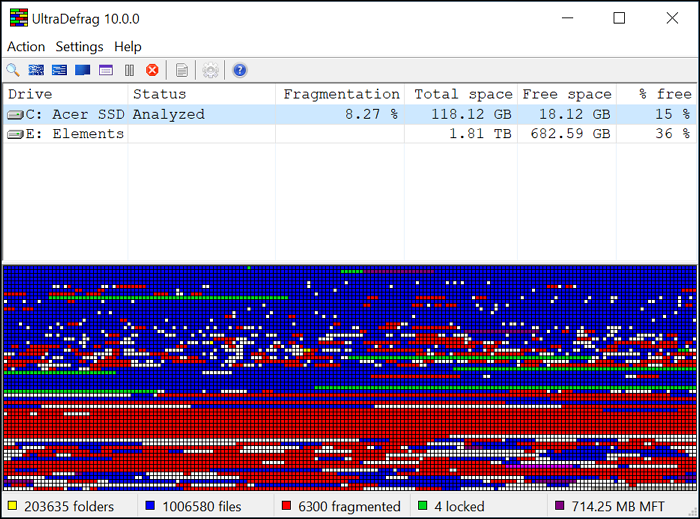Viewport: 700px width, 519px height.
Task: Click the C: drive disk icon
Action: 15,115
